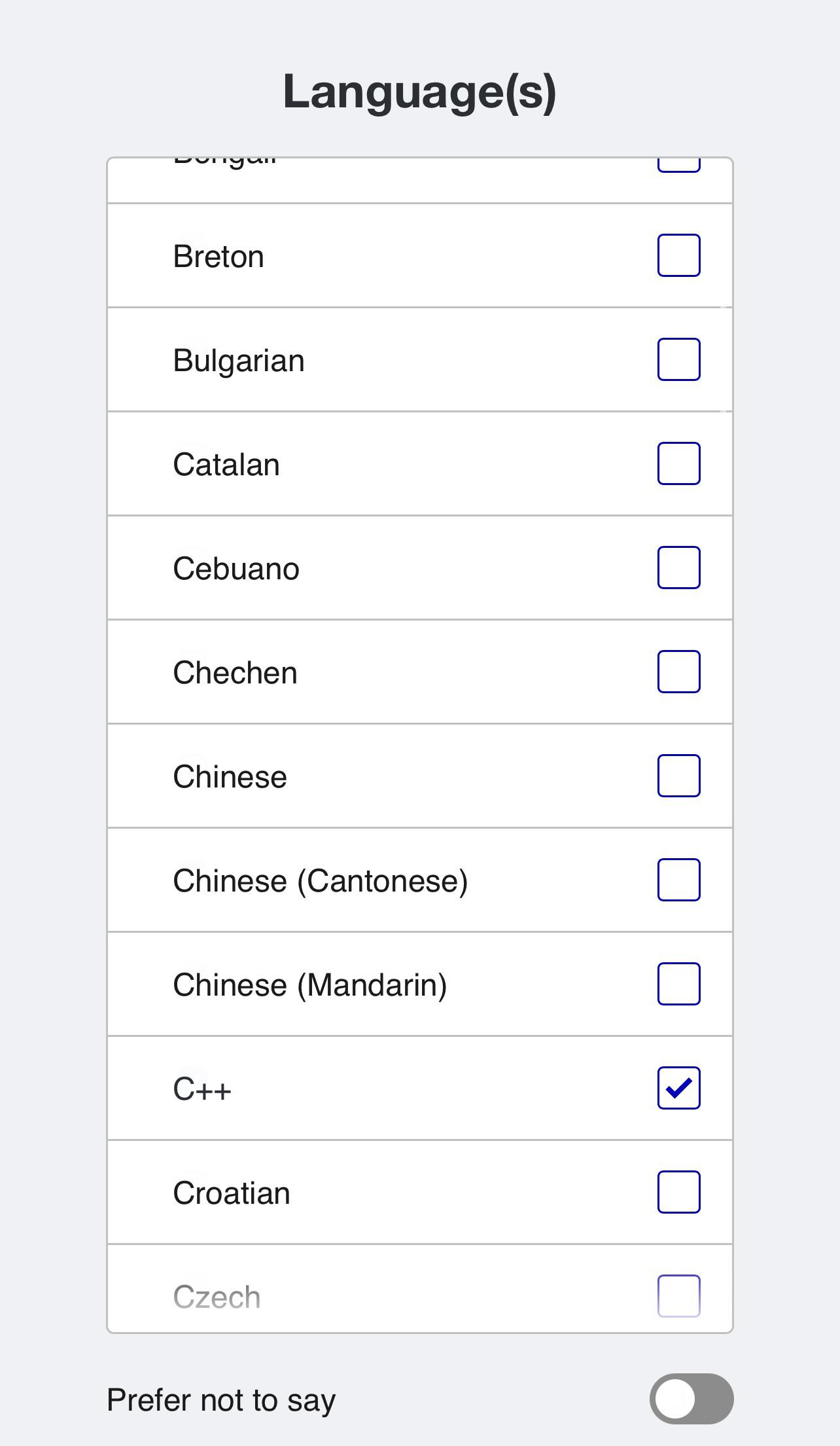
Task: Check the Breton checkbox
Action: tap(678, 255)
